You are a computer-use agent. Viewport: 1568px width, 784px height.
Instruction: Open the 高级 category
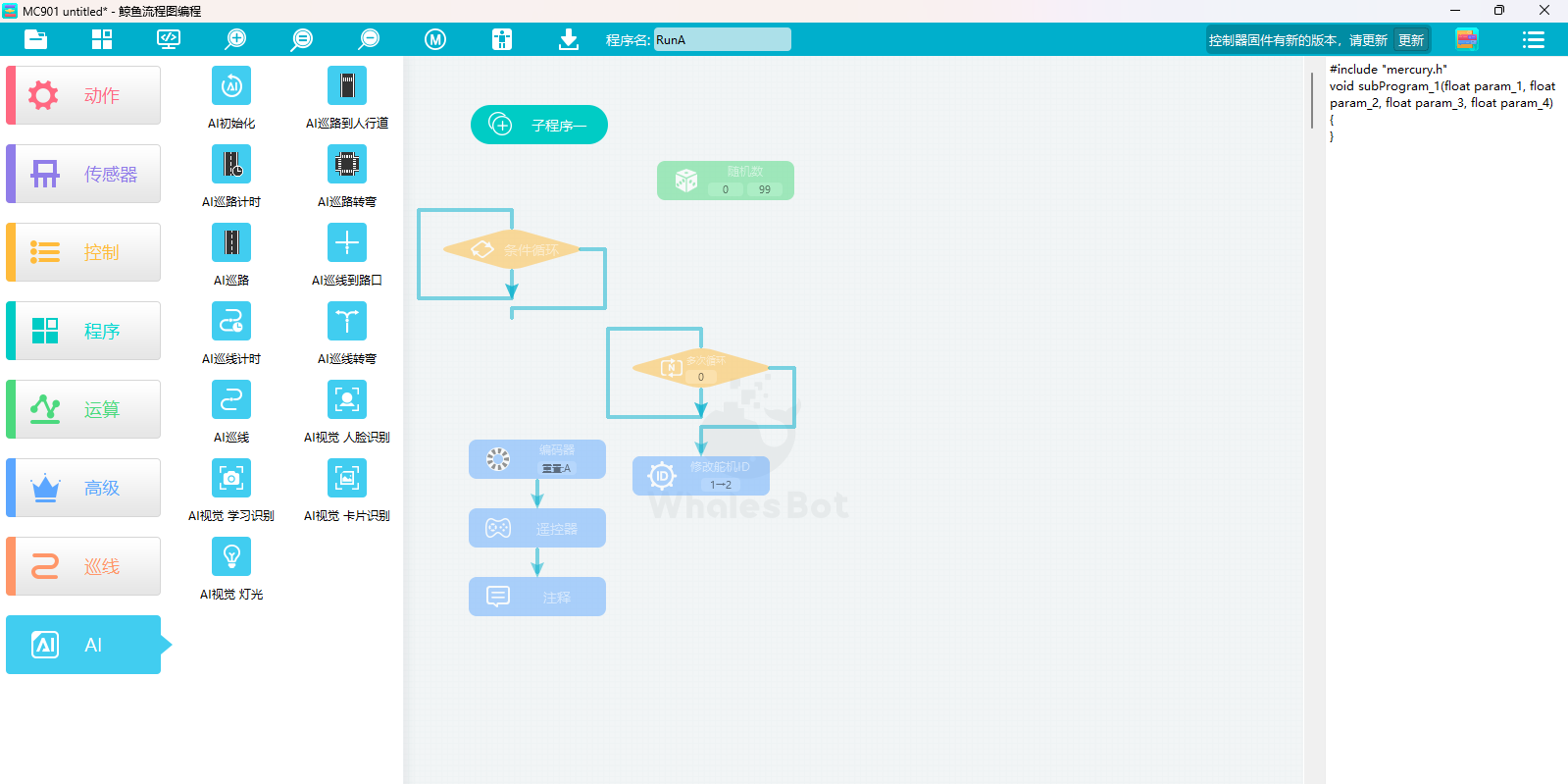(83, 488)
